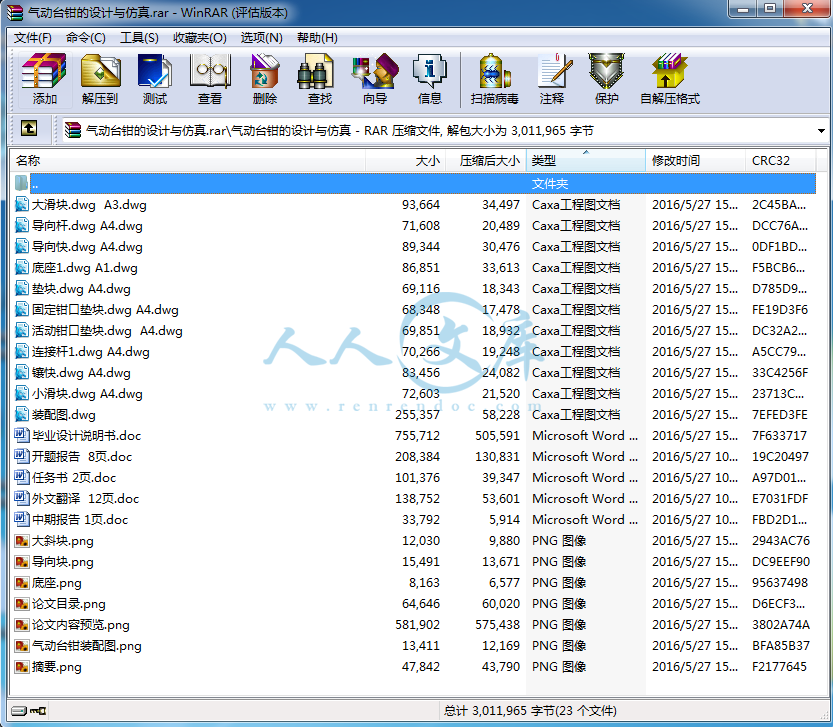Select file 底座.png
The image size is (833, 727).
coord(56,583)
